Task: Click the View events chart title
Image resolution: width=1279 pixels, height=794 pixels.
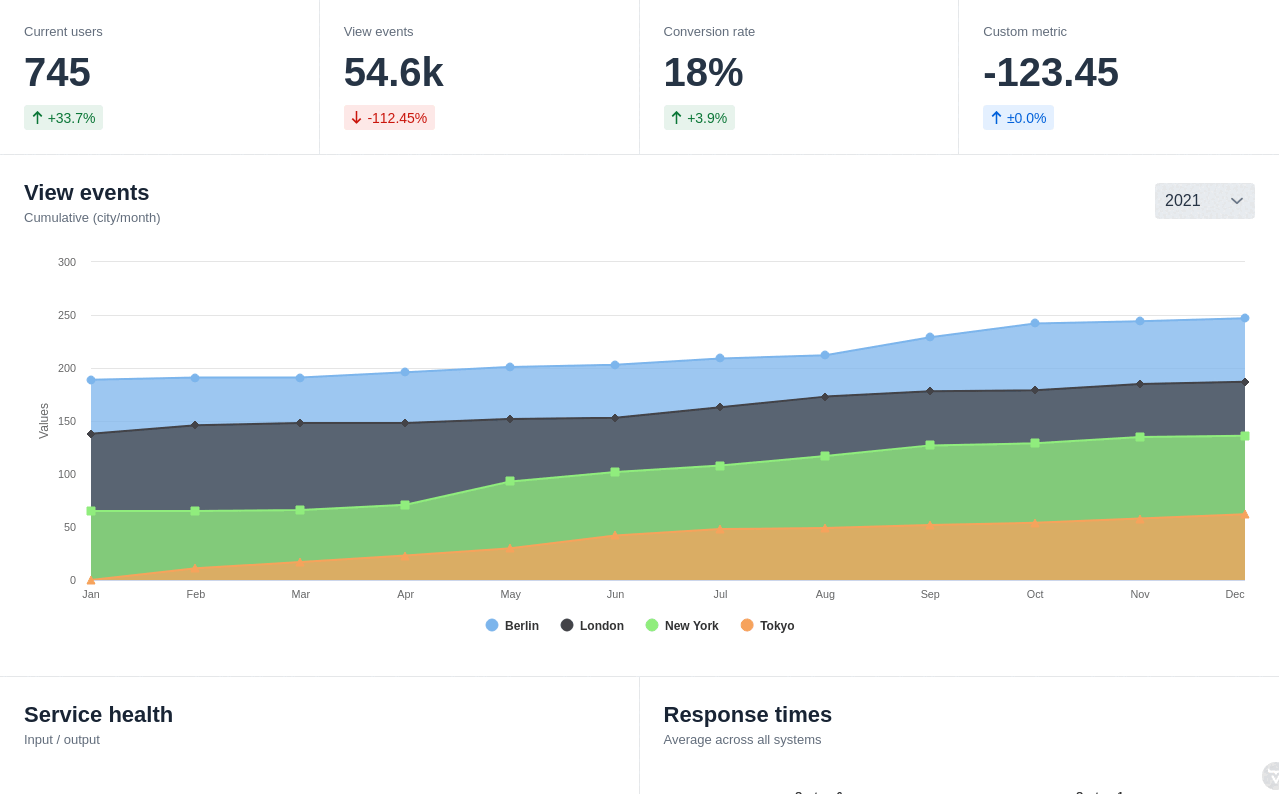Action: click(86, 193)
